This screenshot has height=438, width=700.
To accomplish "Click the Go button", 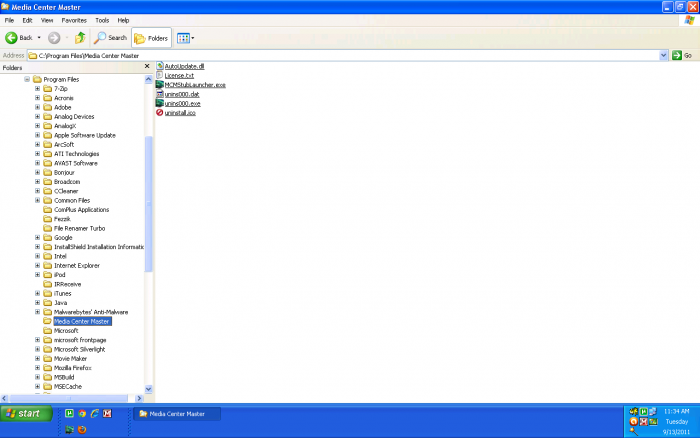I will pos(681,55).
